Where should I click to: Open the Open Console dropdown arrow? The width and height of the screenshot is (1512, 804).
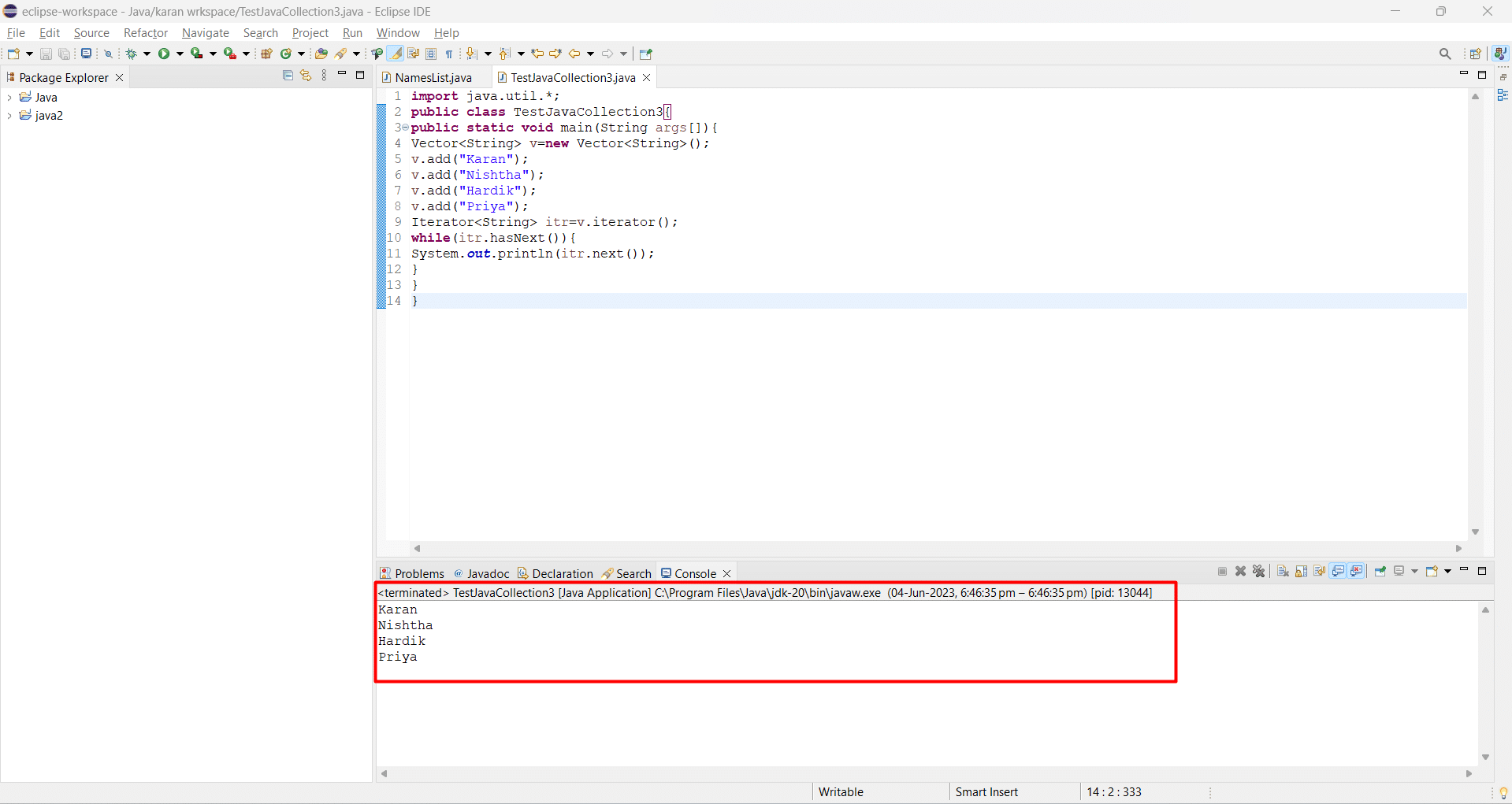[1448, 571]
